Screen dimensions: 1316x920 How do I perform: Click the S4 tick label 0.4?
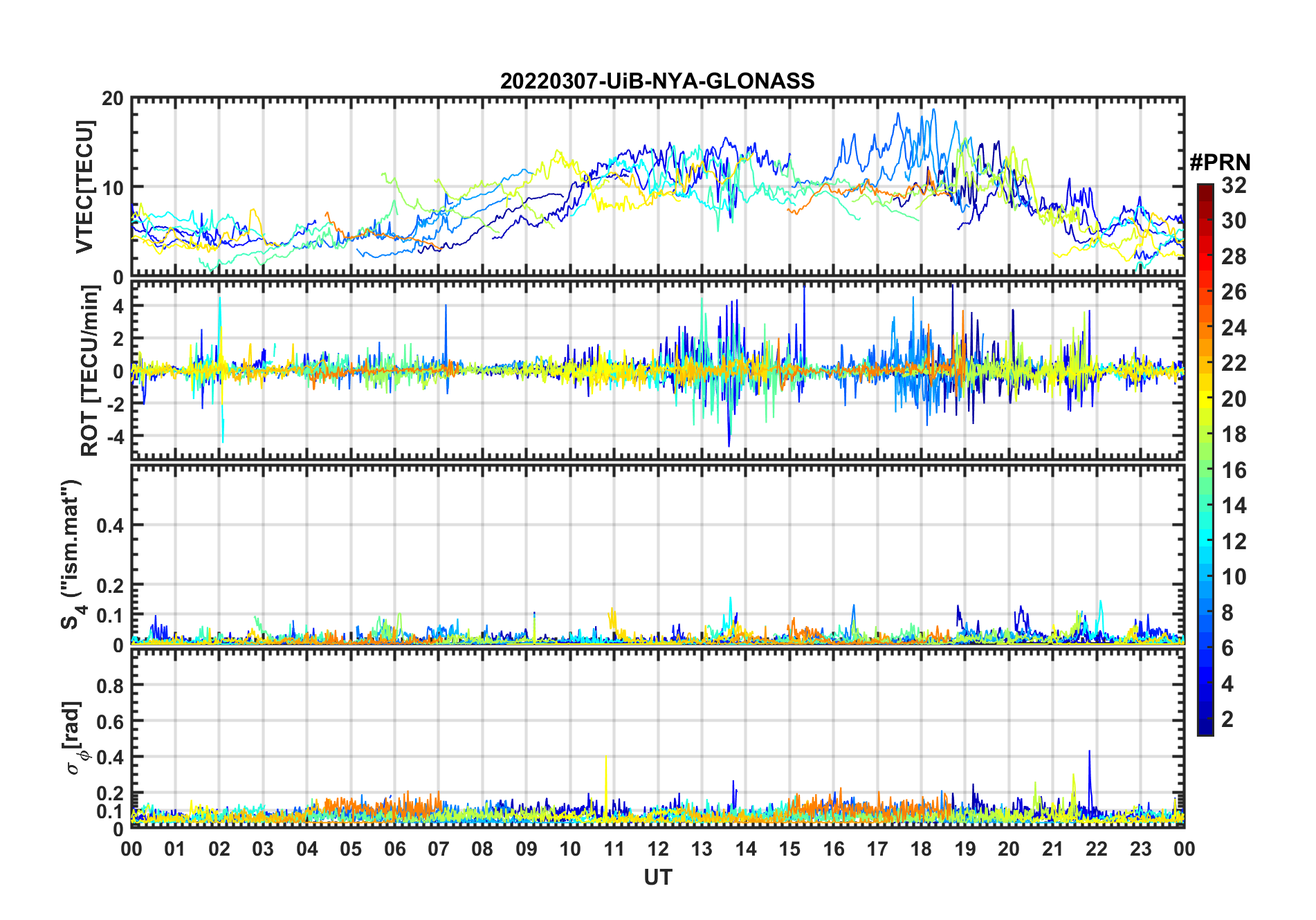coord(110,525)
